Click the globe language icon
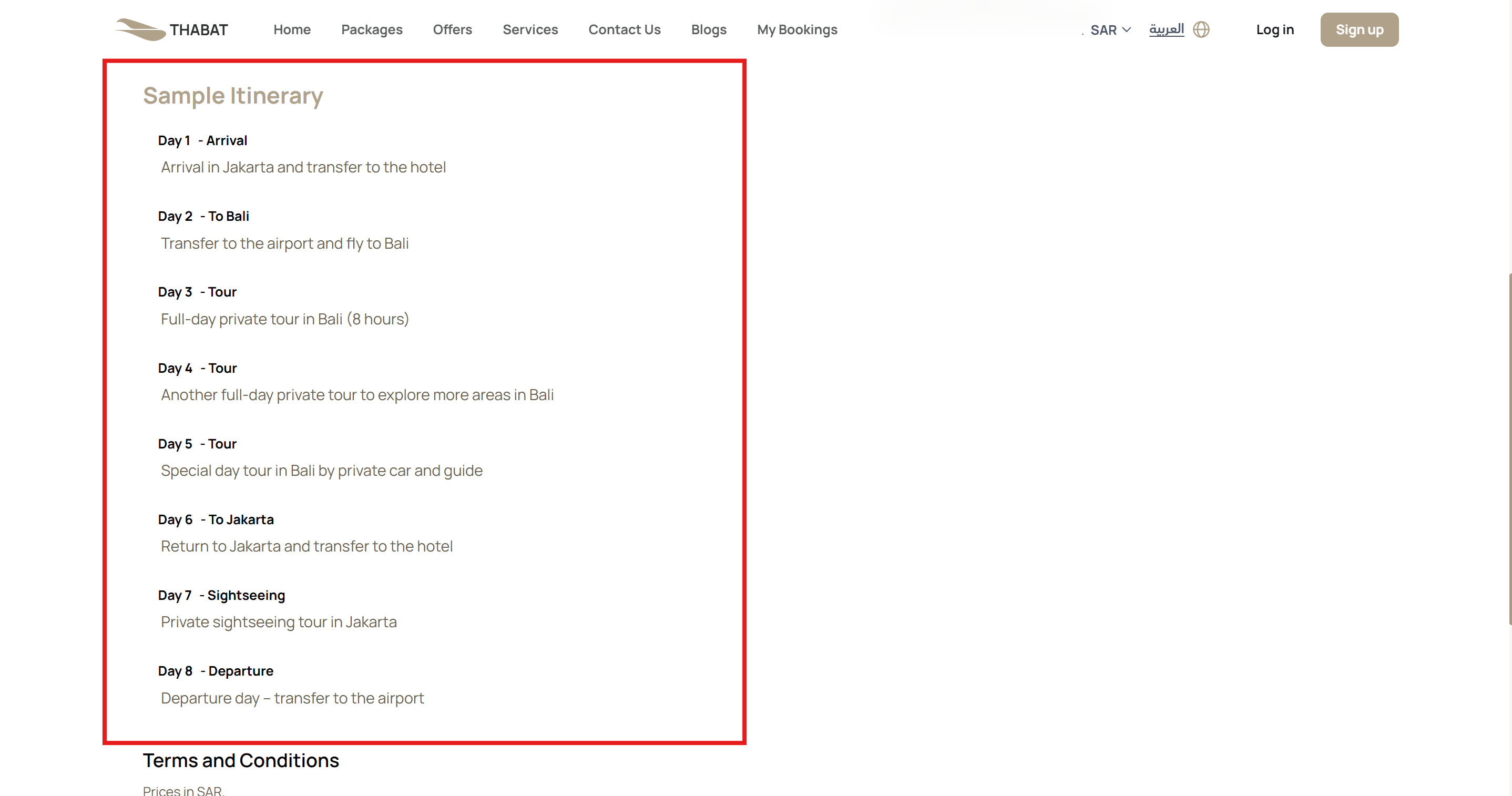The width and height of the screenshot is (1512, 796). coord(1201,29)
